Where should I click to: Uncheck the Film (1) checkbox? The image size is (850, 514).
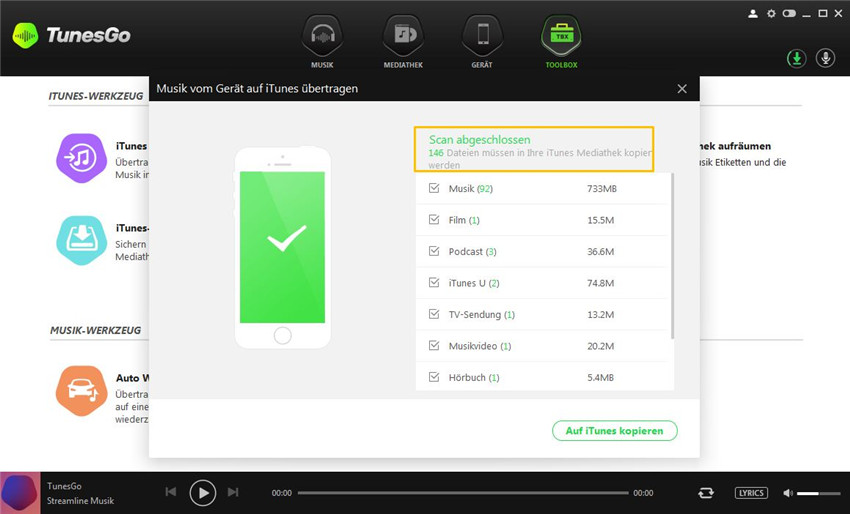pos(434,220)
